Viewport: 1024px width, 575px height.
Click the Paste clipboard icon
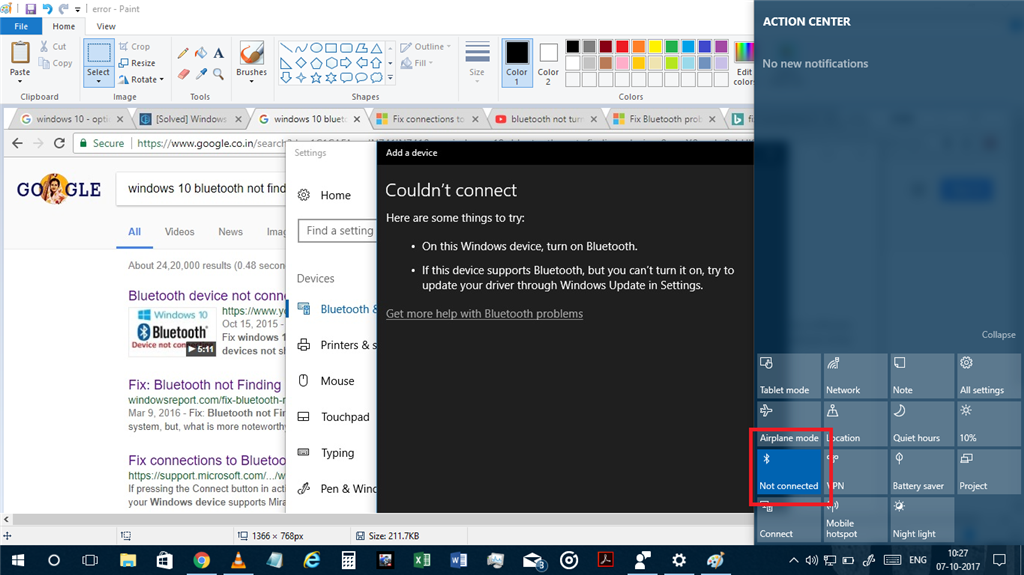(x=20, y=52)
